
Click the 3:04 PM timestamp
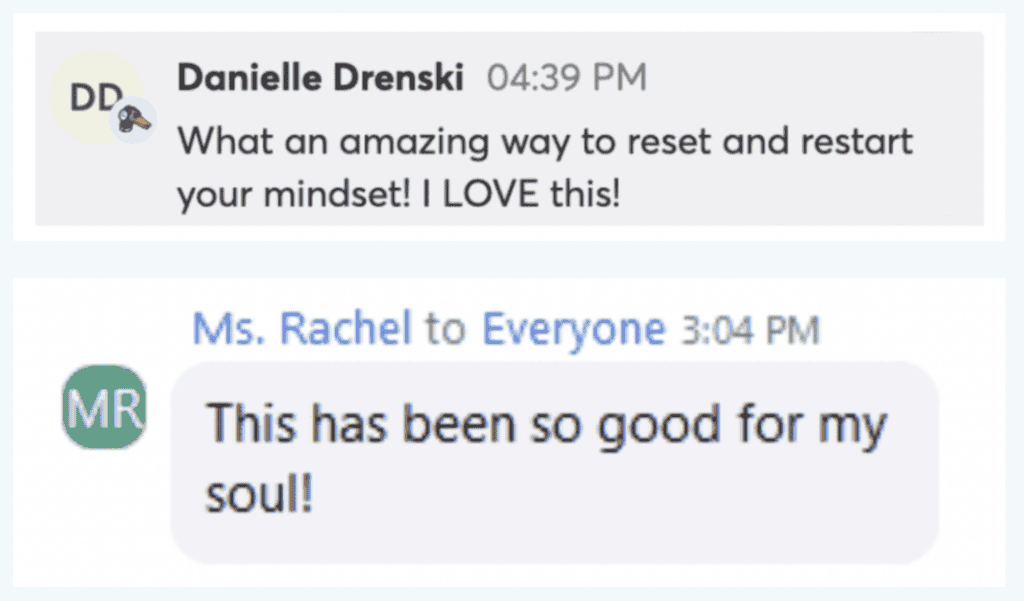coord(749,328)
